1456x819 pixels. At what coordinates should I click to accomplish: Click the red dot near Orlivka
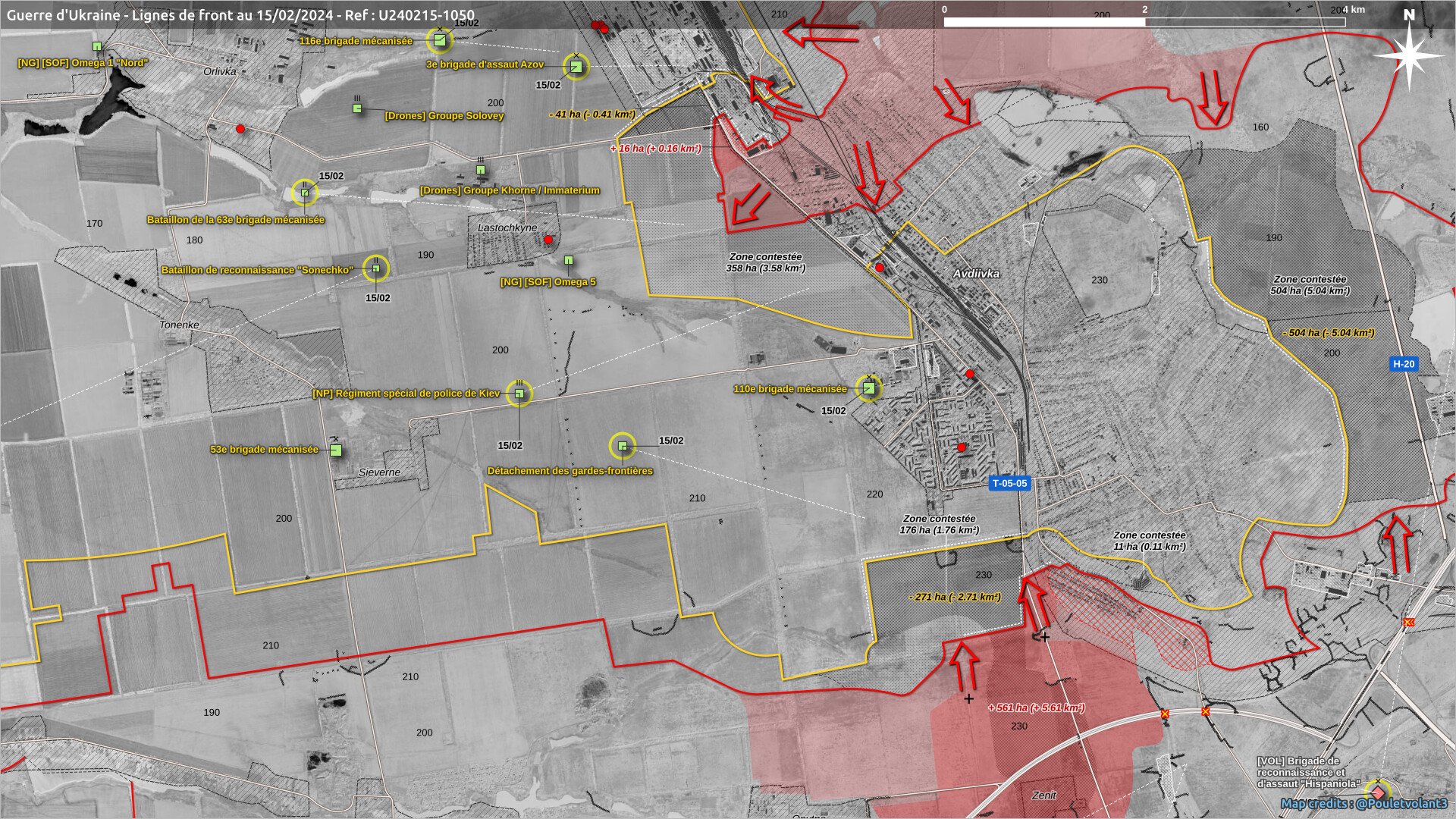coord(240,129)
